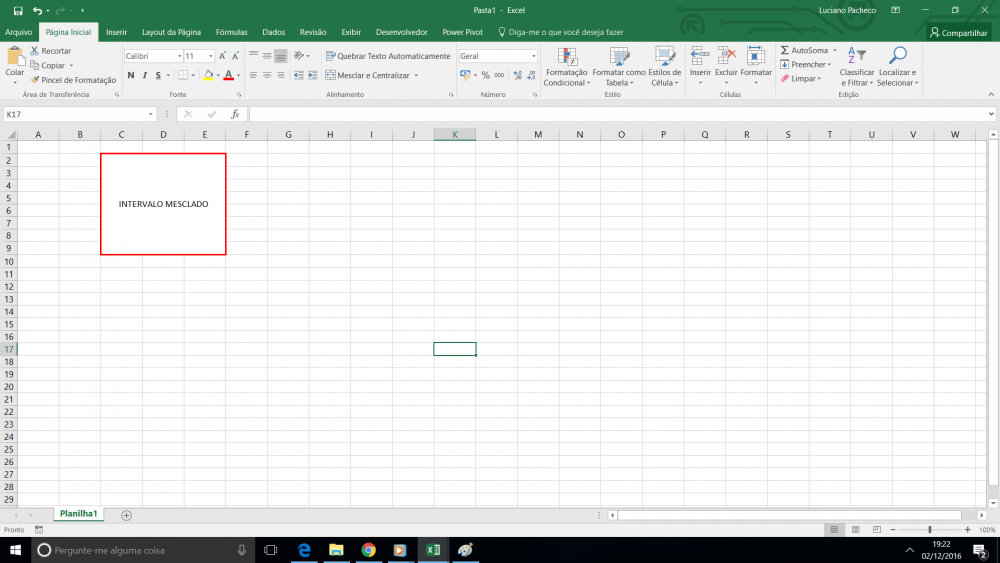Click the Compartilhar button
This screenshot has height=563, width=1000.
[958, 32]
